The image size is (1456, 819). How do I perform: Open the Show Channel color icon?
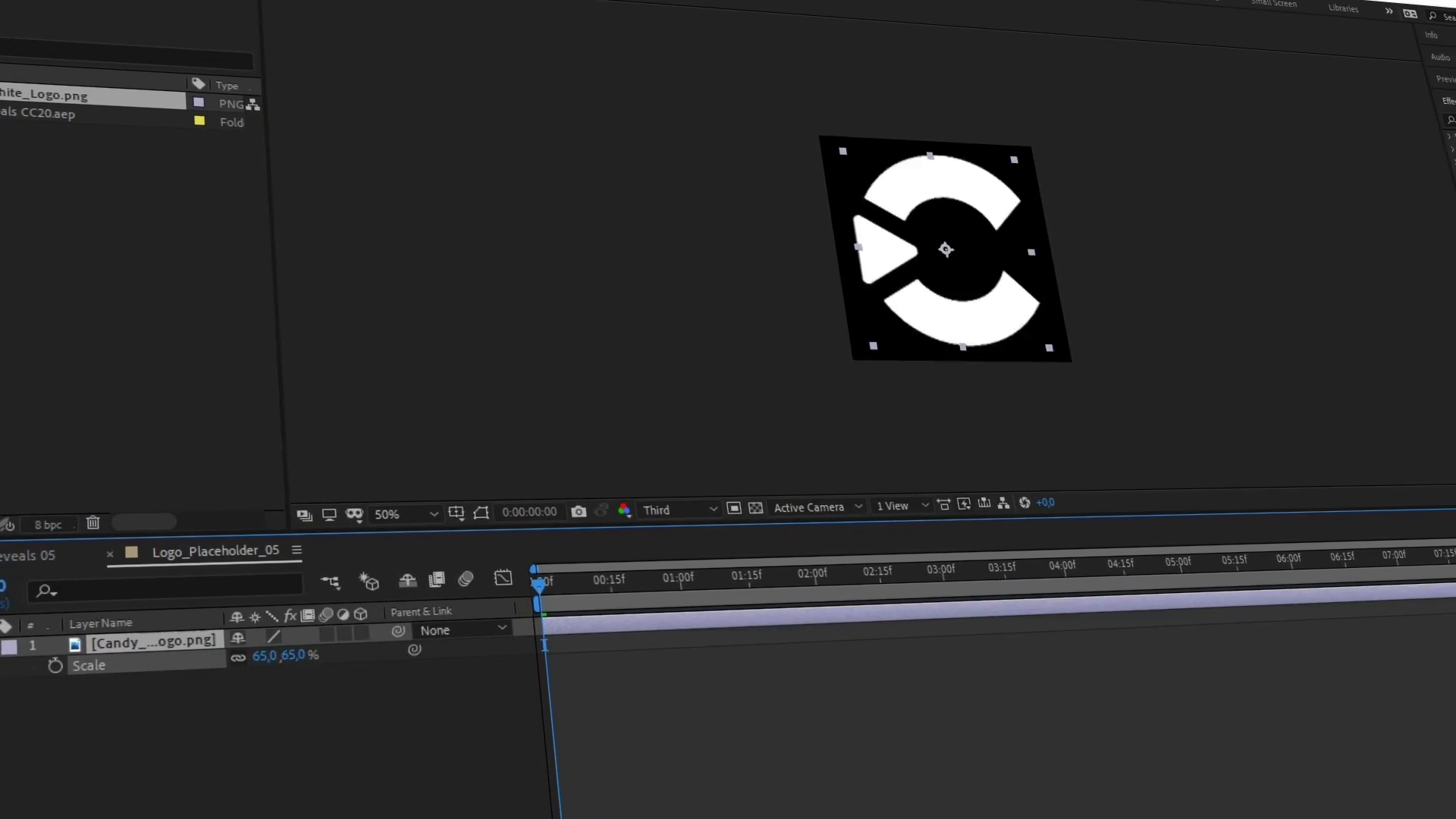click(x=624, y=510)
